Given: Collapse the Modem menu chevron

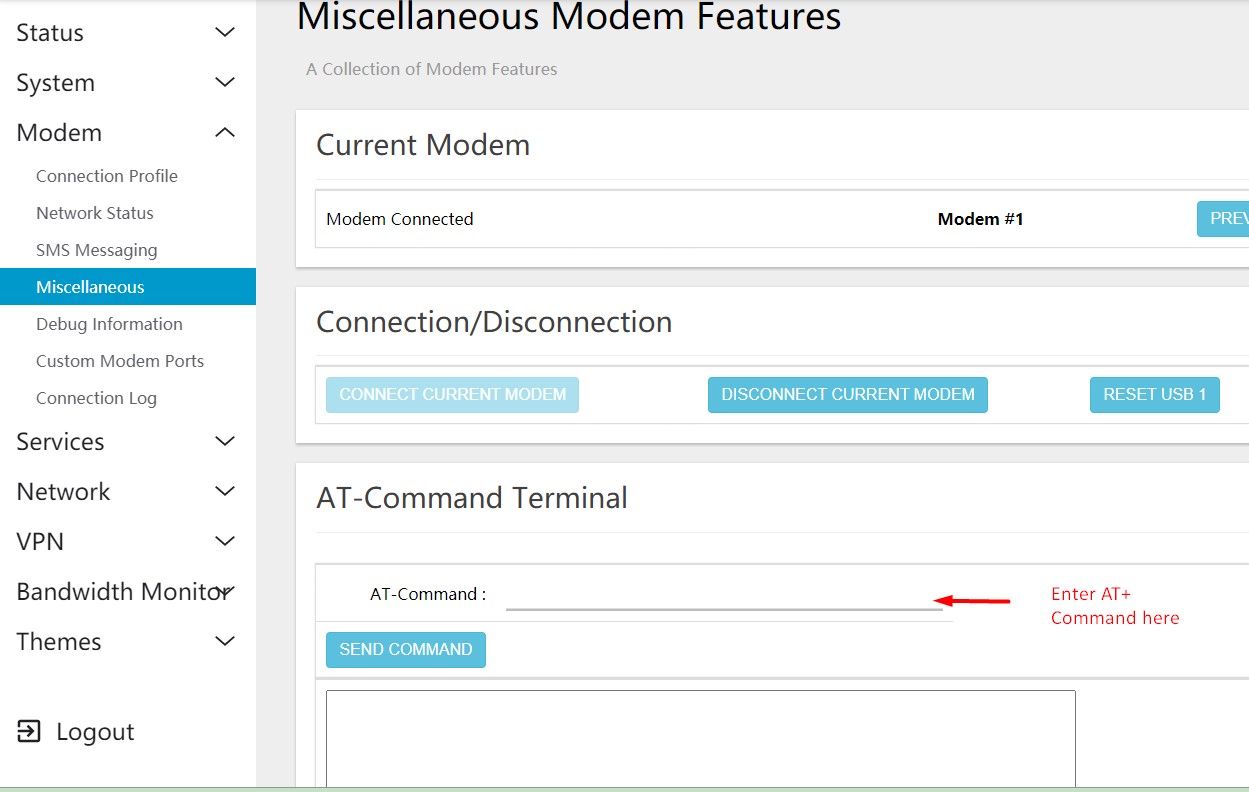Looking at the screenshot, I should (225, 132).
